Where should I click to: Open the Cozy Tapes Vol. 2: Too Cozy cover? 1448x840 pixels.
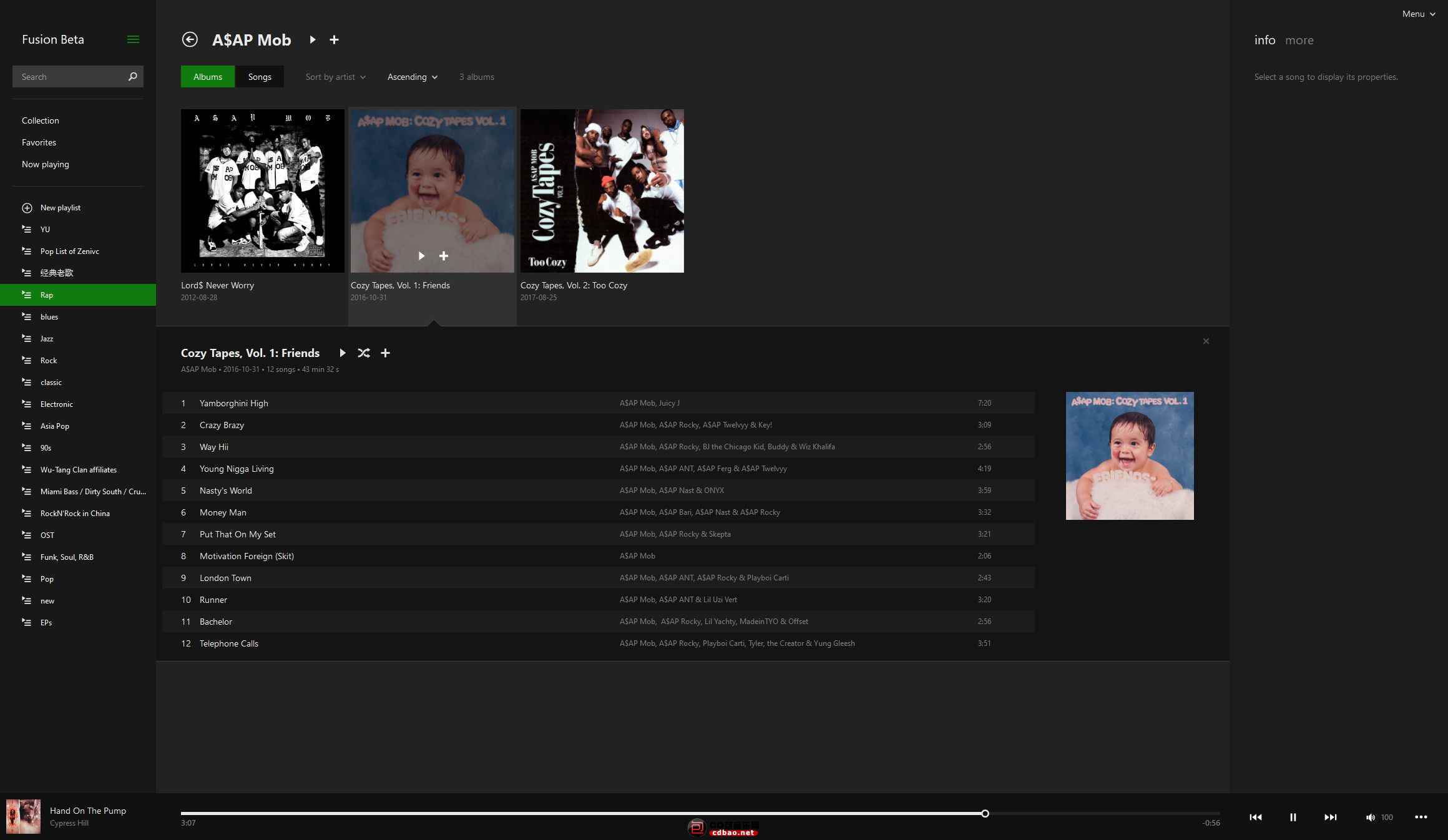click(602, 191)
